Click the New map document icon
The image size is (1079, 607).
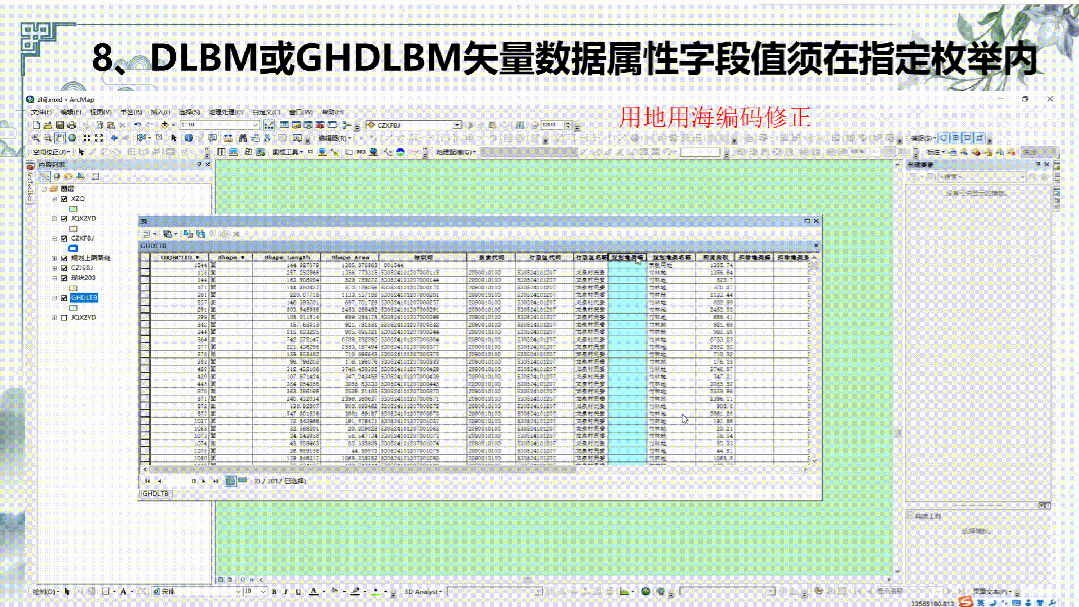(x=36, y=125)
